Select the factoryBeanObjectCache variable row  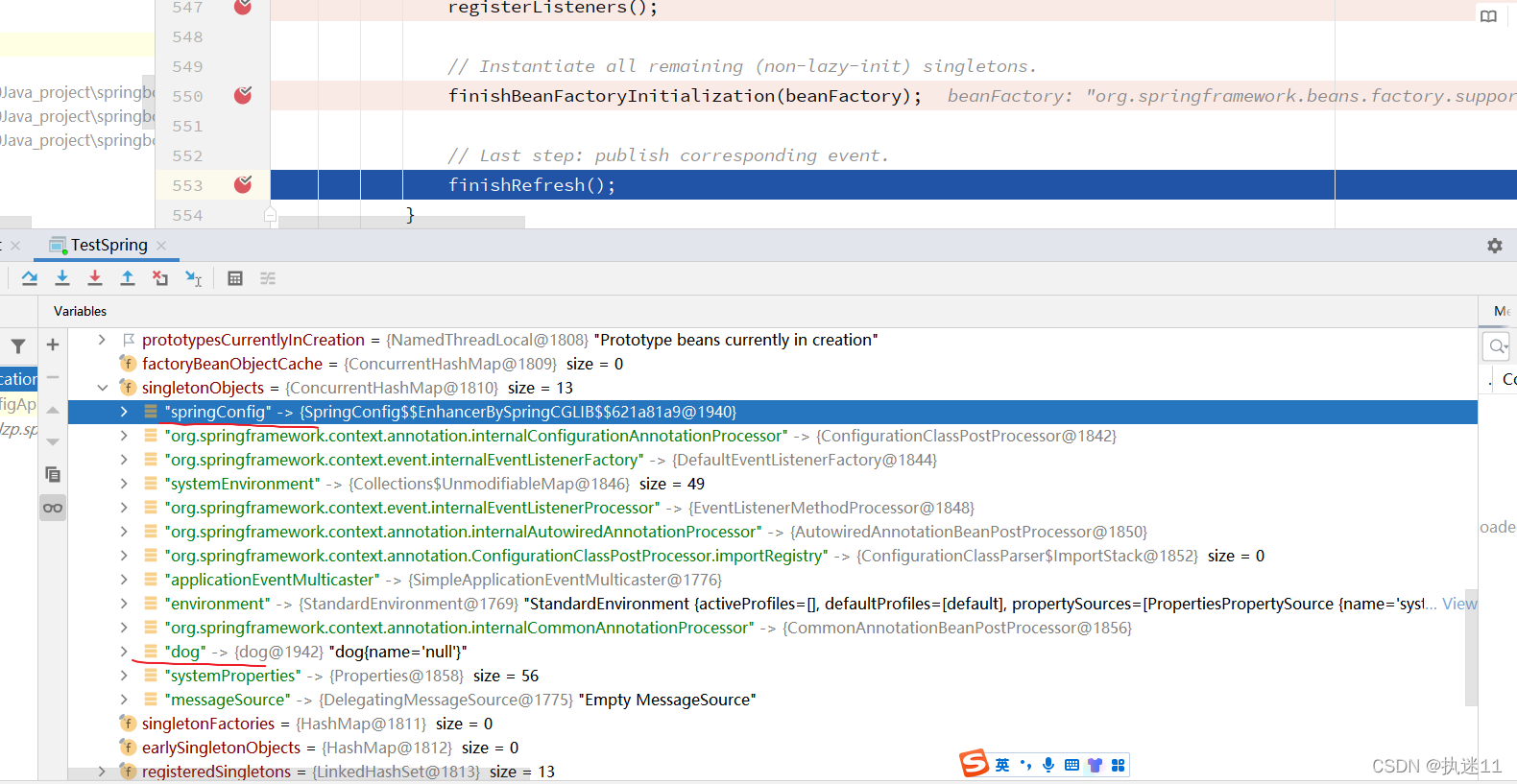coord(773,364)
